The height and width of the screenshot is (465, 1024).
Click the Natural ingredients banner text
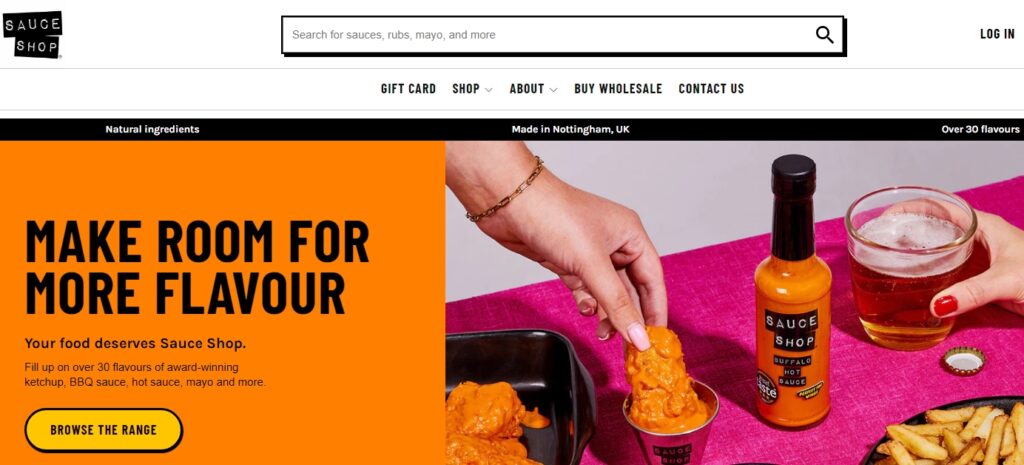(x=152, y=129)
